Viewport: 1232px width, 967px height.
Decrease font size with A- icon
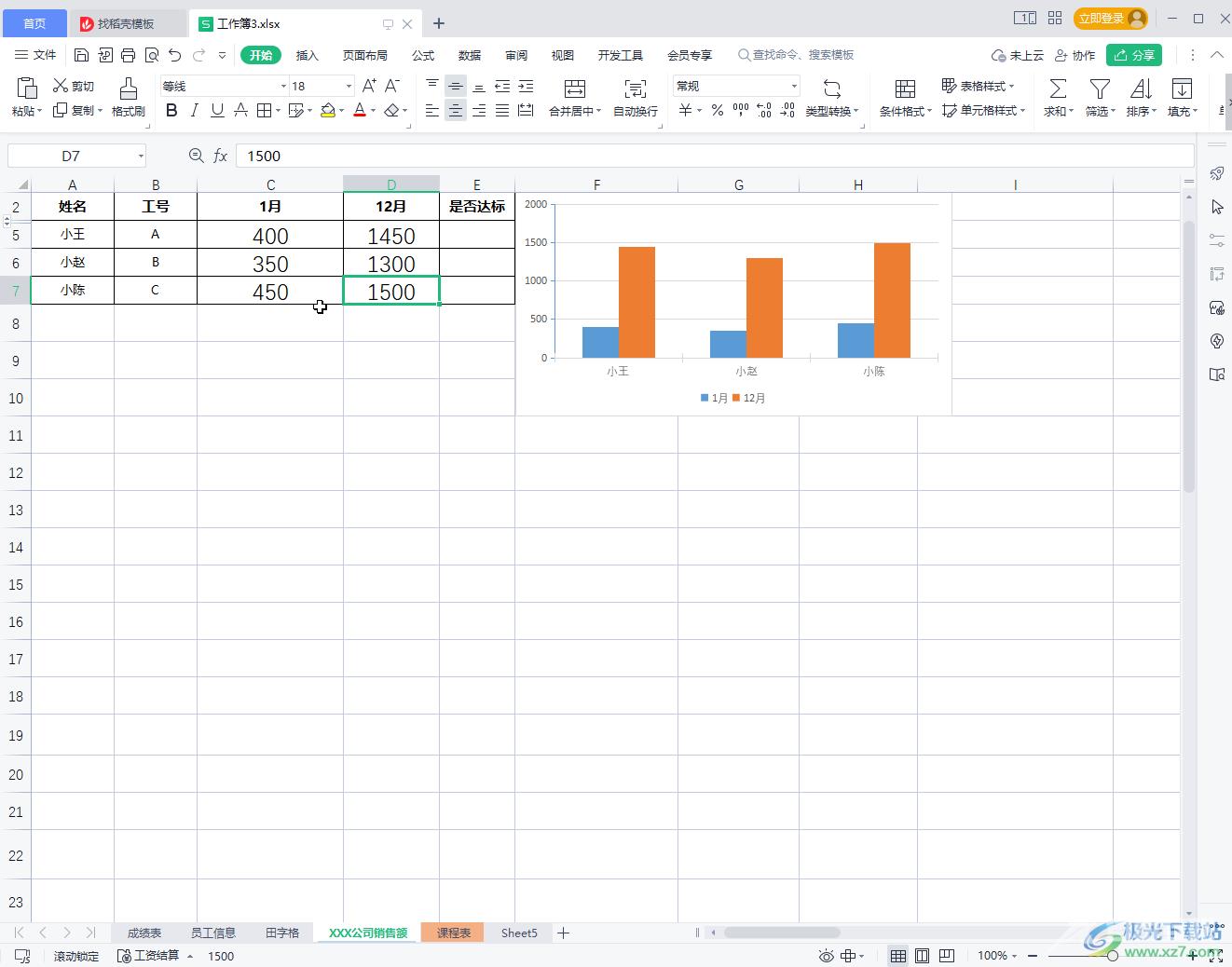pos(392,86)
